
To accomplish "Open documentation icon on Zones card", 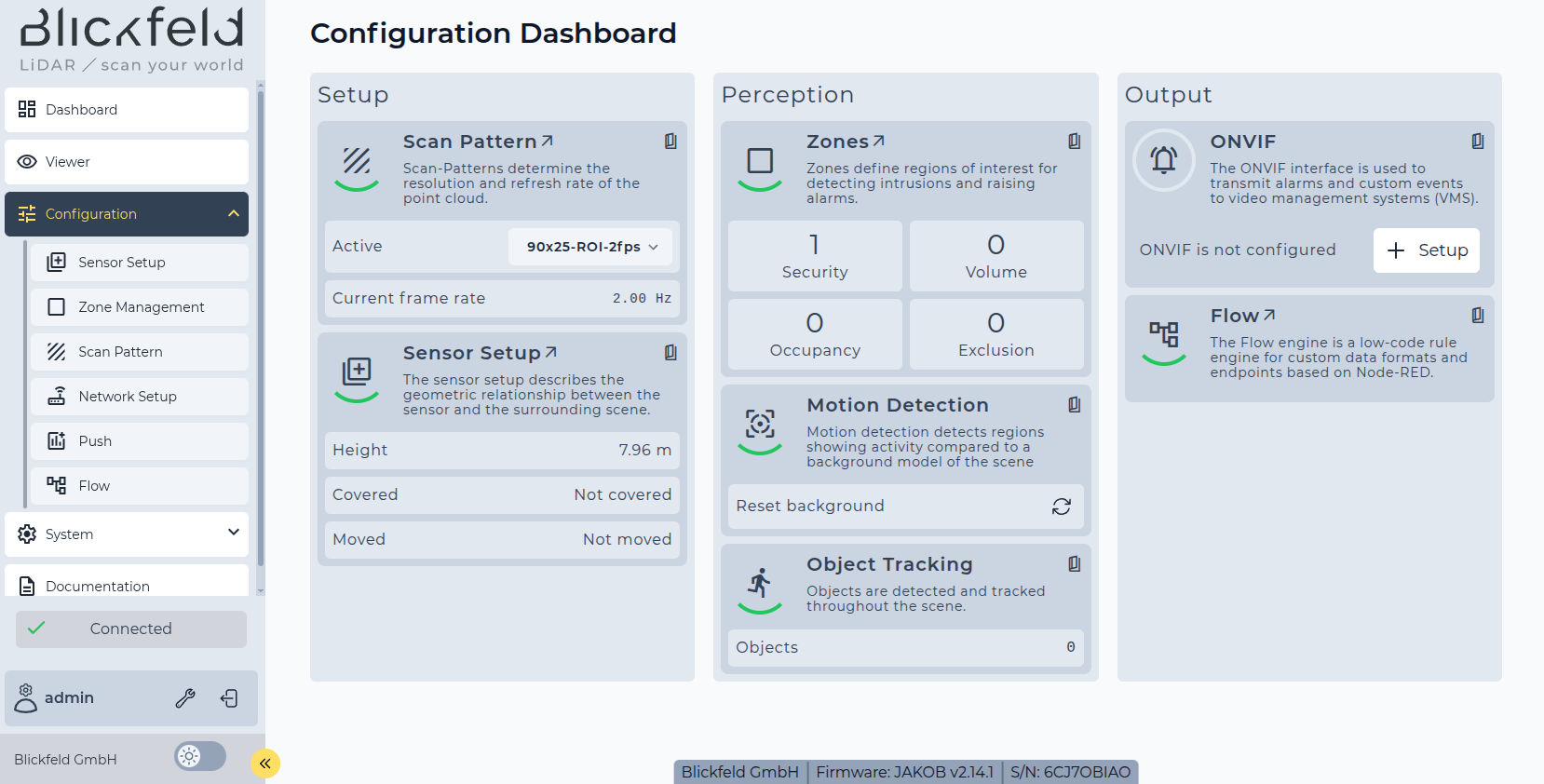I will click(1074, 142).
